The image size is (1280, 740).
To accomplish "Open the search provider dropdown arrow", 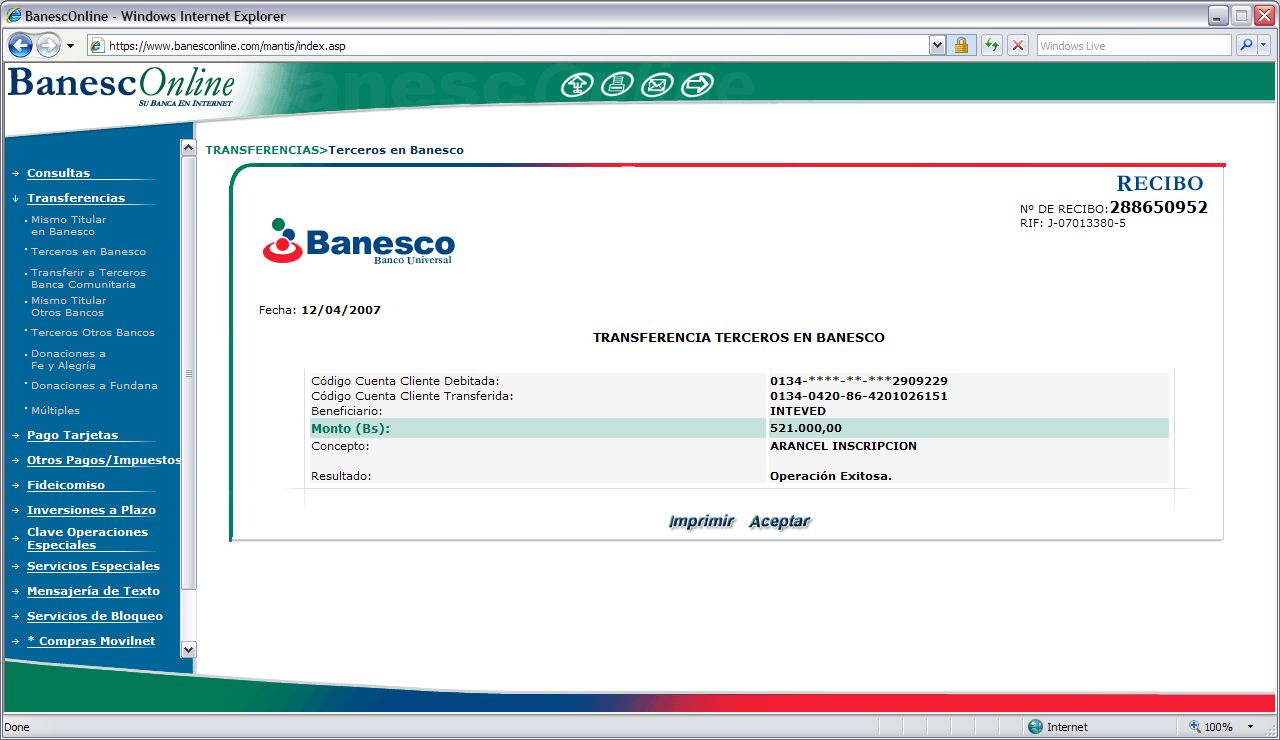I will click(1263, 45).
